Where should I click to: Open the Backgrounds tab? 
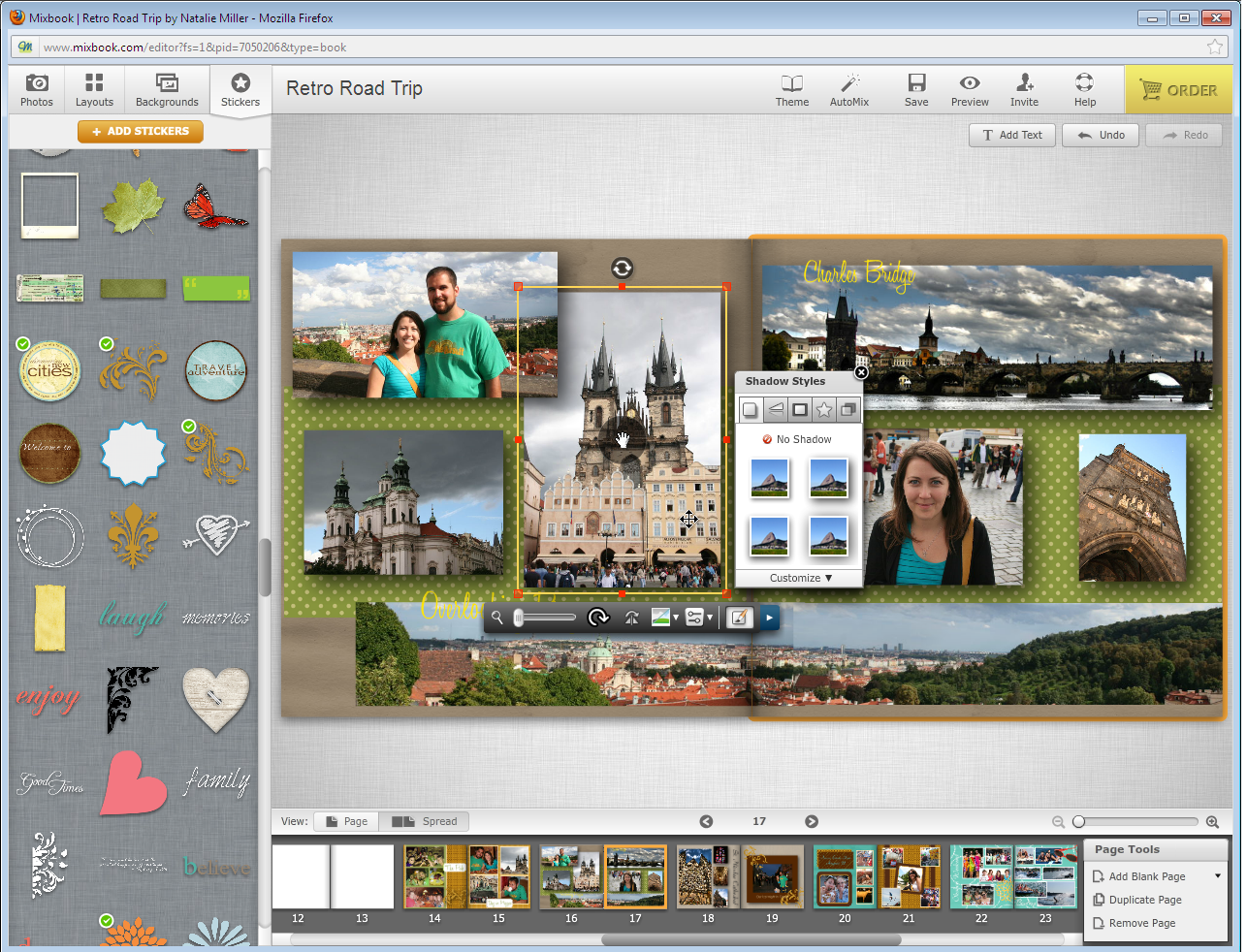coord(167,90)
